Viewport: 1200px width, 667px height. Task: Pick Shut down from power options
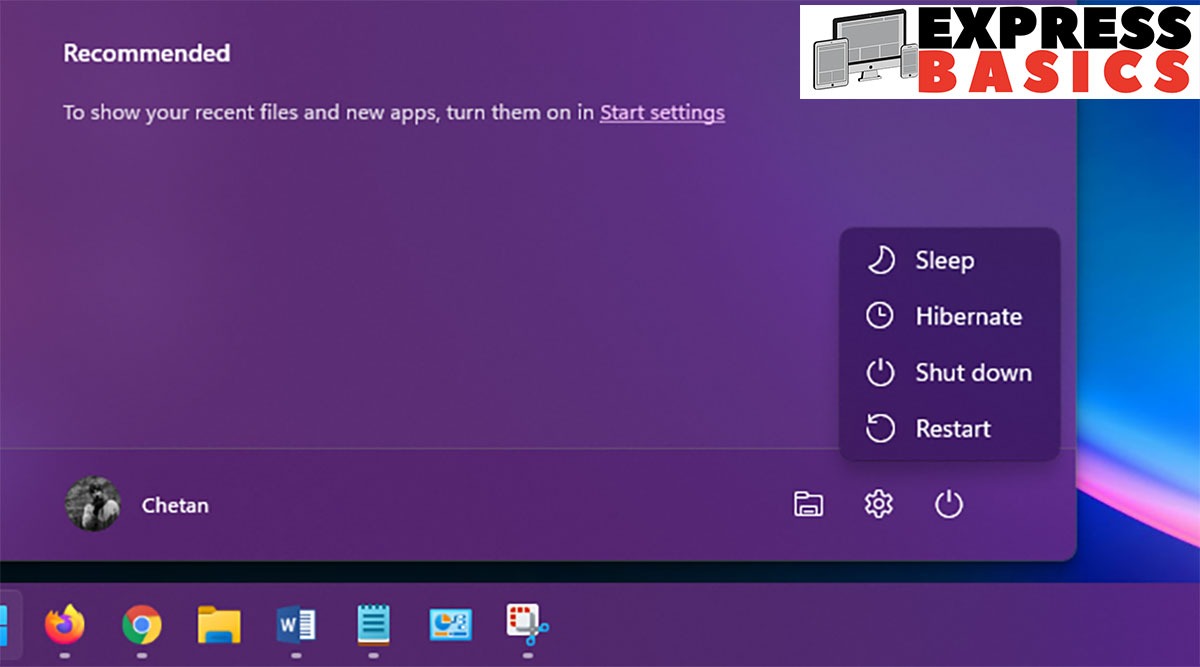tap(973, 373)
